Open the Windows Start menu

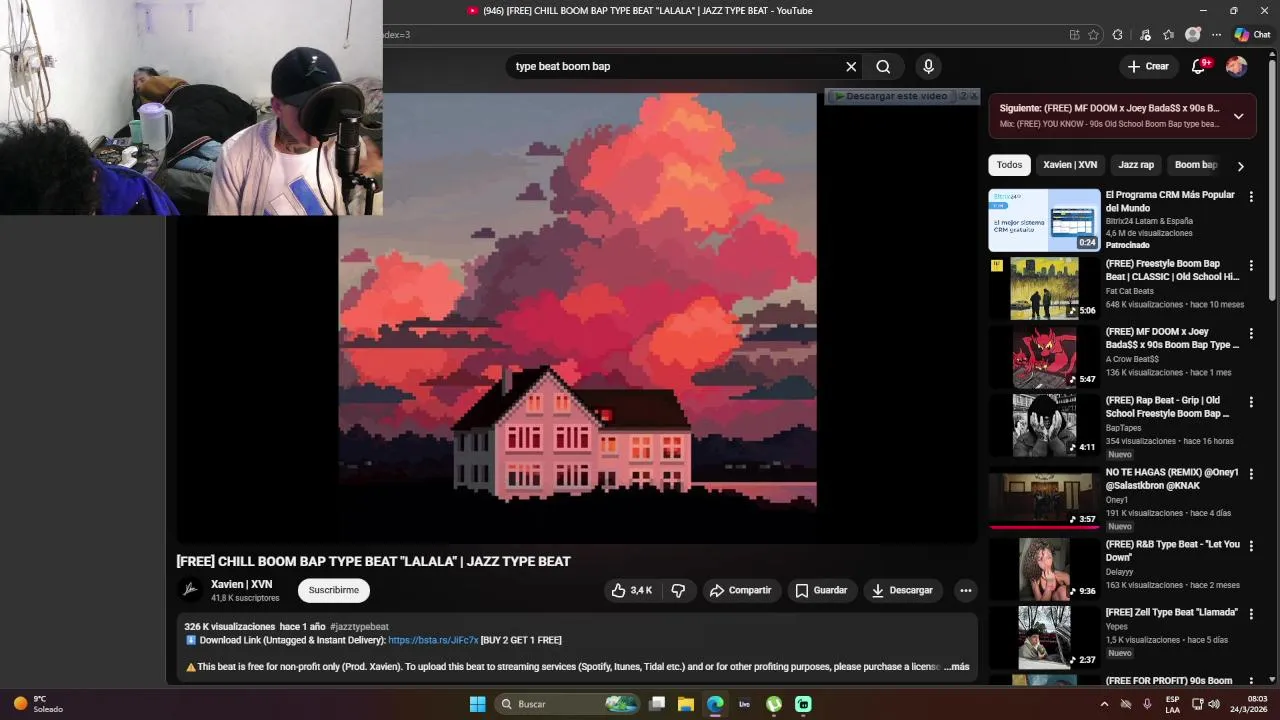click(x=478, y=704)
